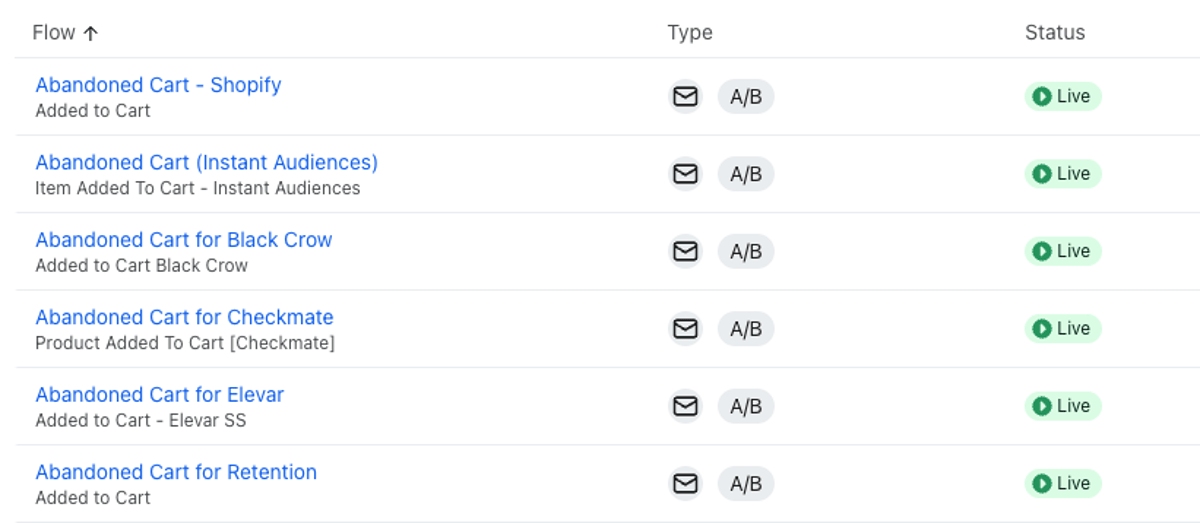Click Live status of Shopify flow
This screenshot has width=1200, height=523.
tap(1062, 97)
